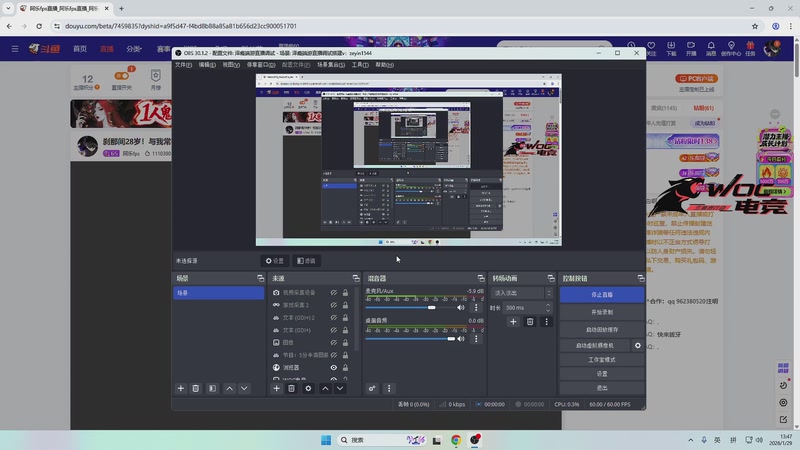
Task: Open the 帮助 menu in OBS
Action: pos(384,65)
